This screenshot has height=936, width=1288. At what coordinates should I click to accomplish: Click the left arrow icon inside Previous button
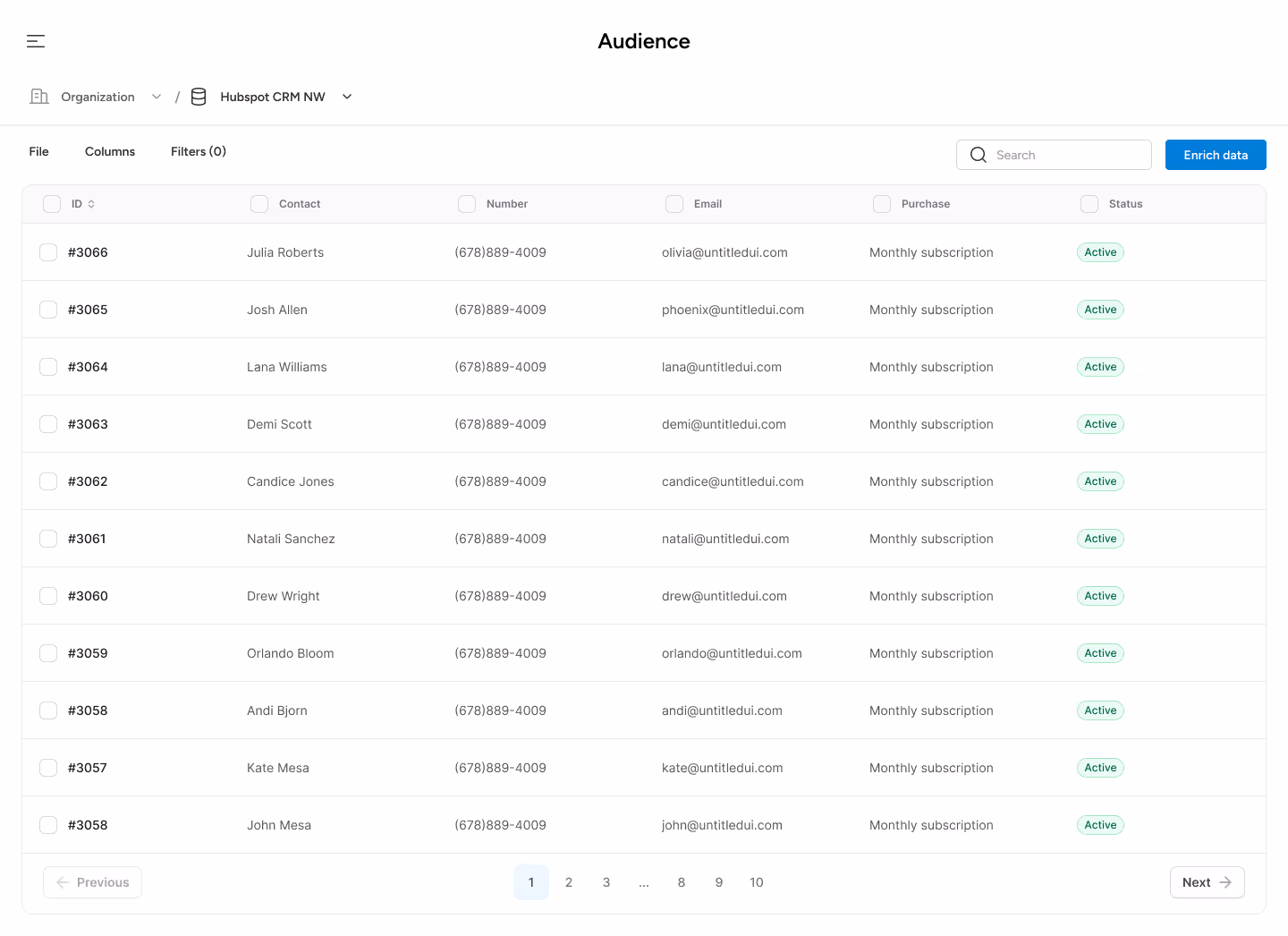64,882
